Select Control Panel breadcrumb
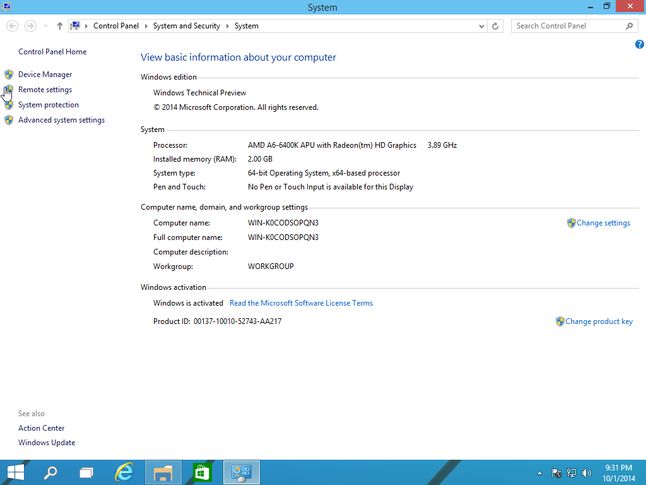Viewport: 646px width, 485px height. click(x=116, y=26)
